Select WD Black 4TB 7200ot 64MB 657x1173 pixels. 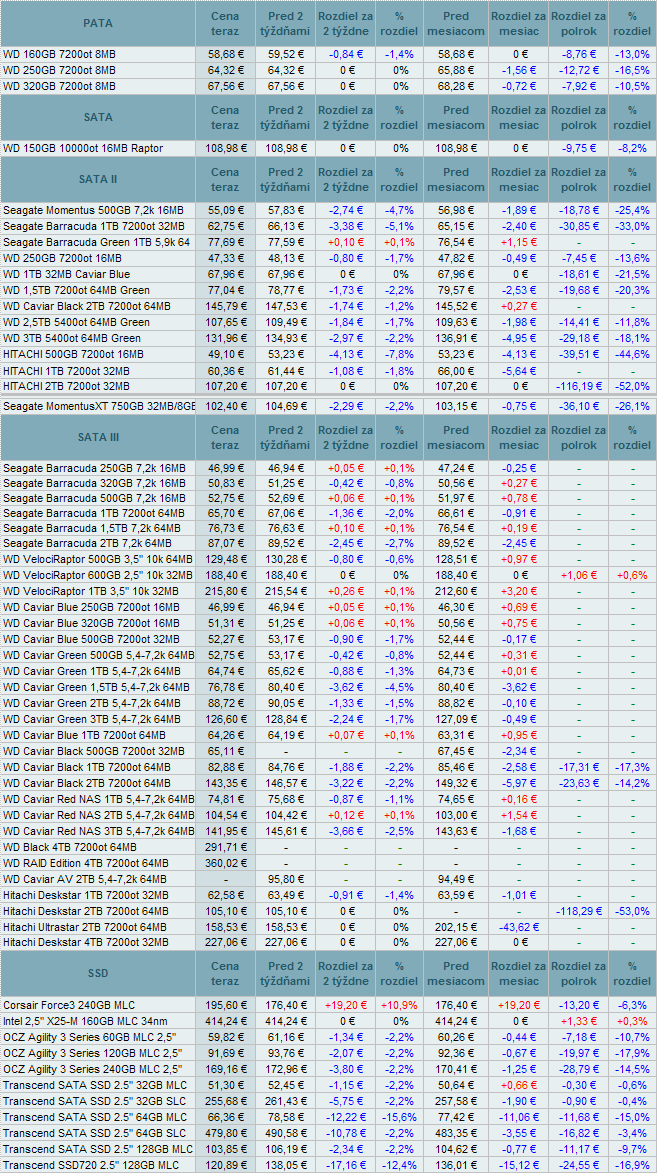pos(70,847)
